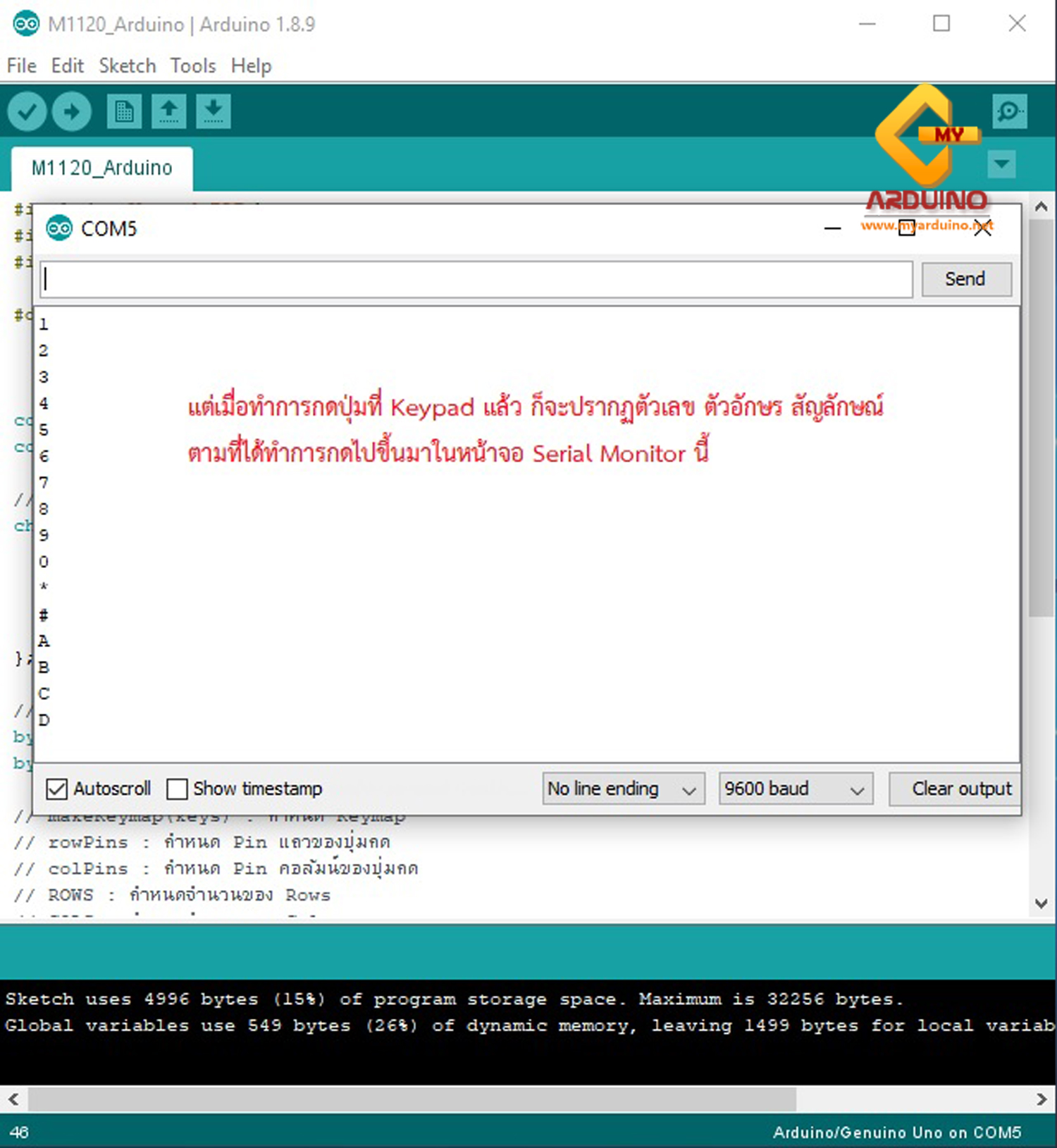Click the Arduino logo in COM5 title bar
The image size is (1057, 1148).
59,228
